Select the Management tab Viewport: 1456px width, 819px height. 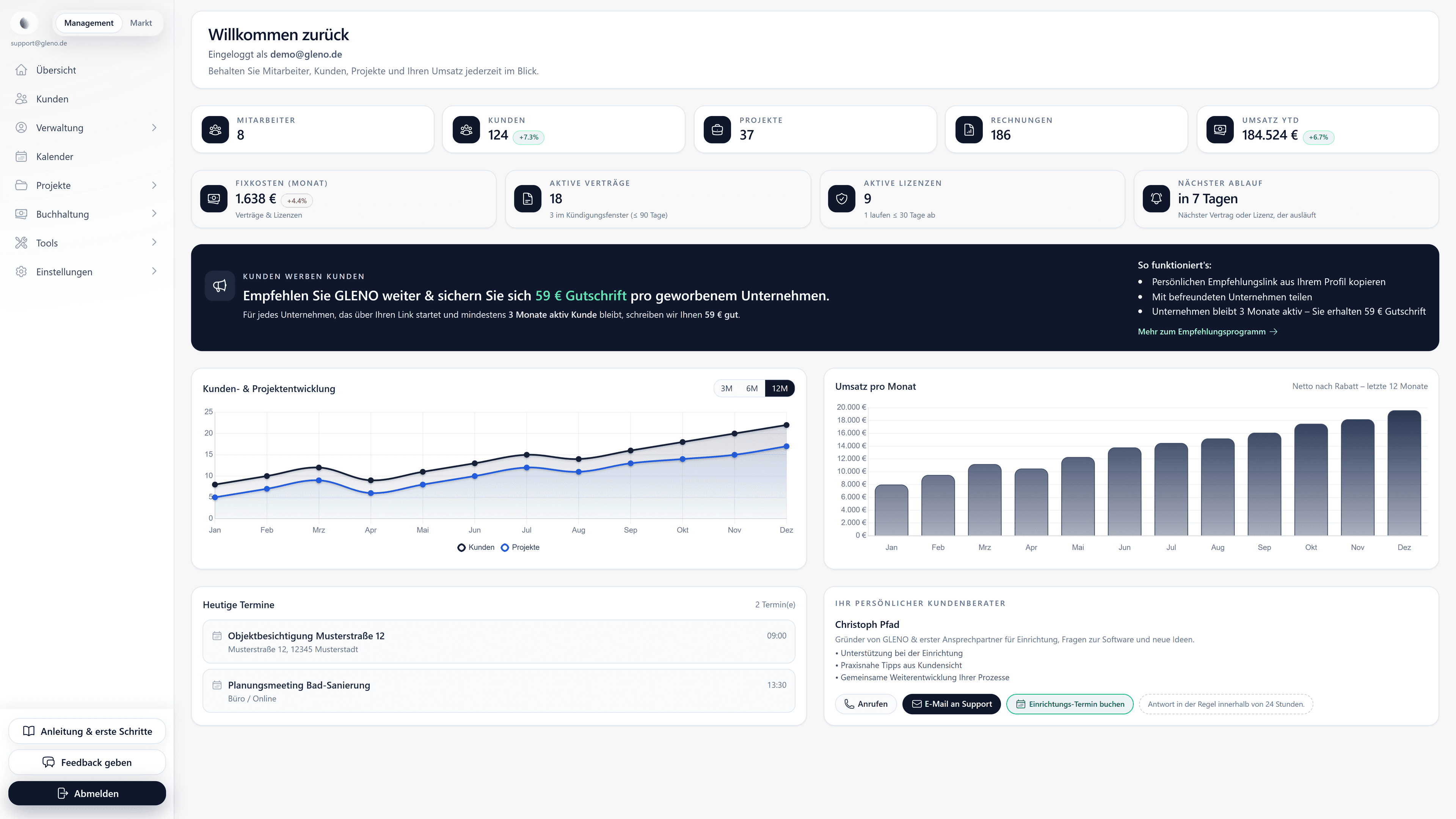click(88, 23)
